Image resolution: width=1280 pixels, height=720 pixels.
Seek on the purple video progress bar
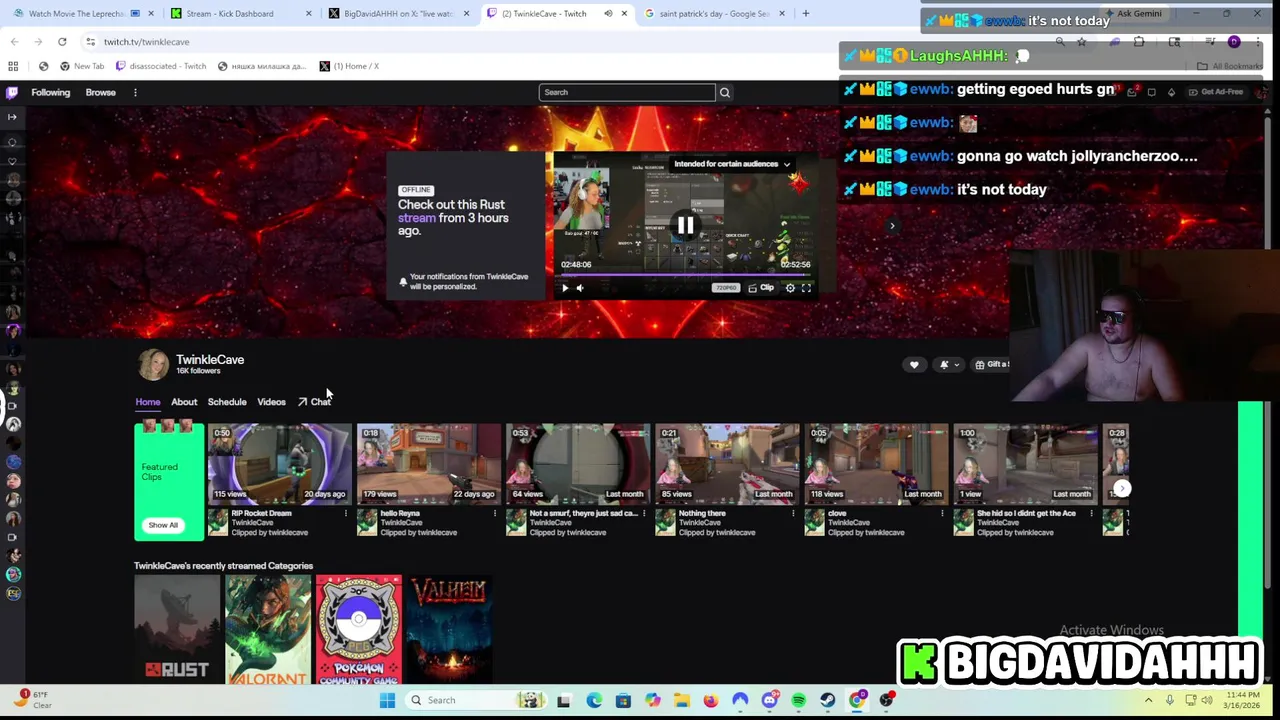pyautogui.click(x=685, y=274)
